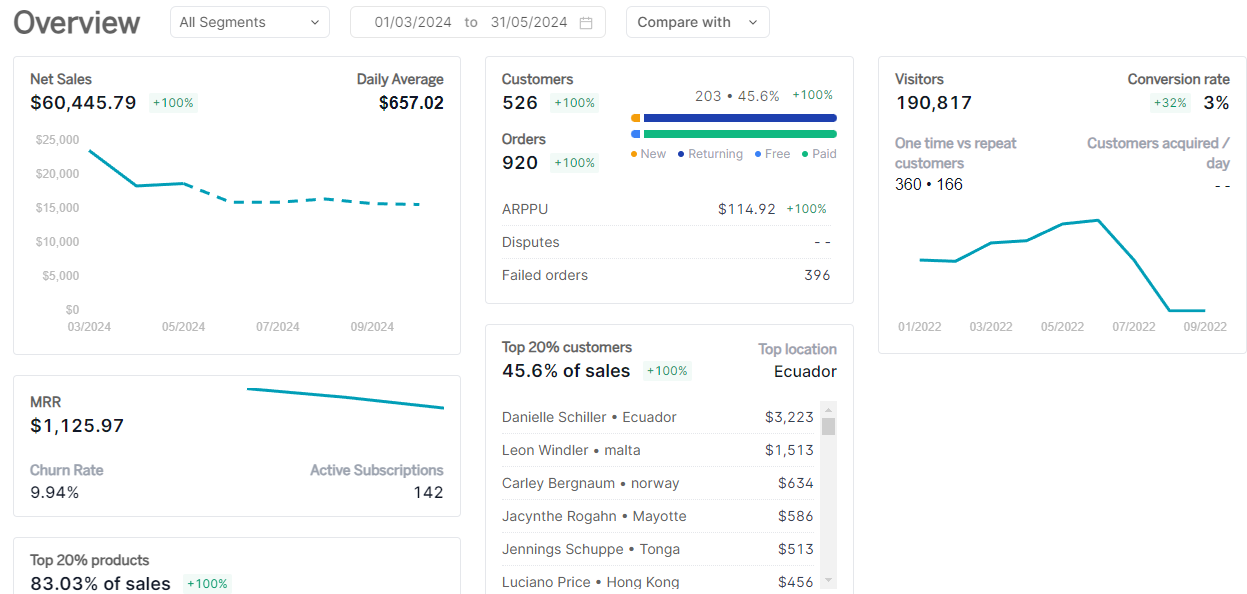The image size is (1247, 594).
Task: Click the Net Sales value $60,445.79
Action: point(83,102)
